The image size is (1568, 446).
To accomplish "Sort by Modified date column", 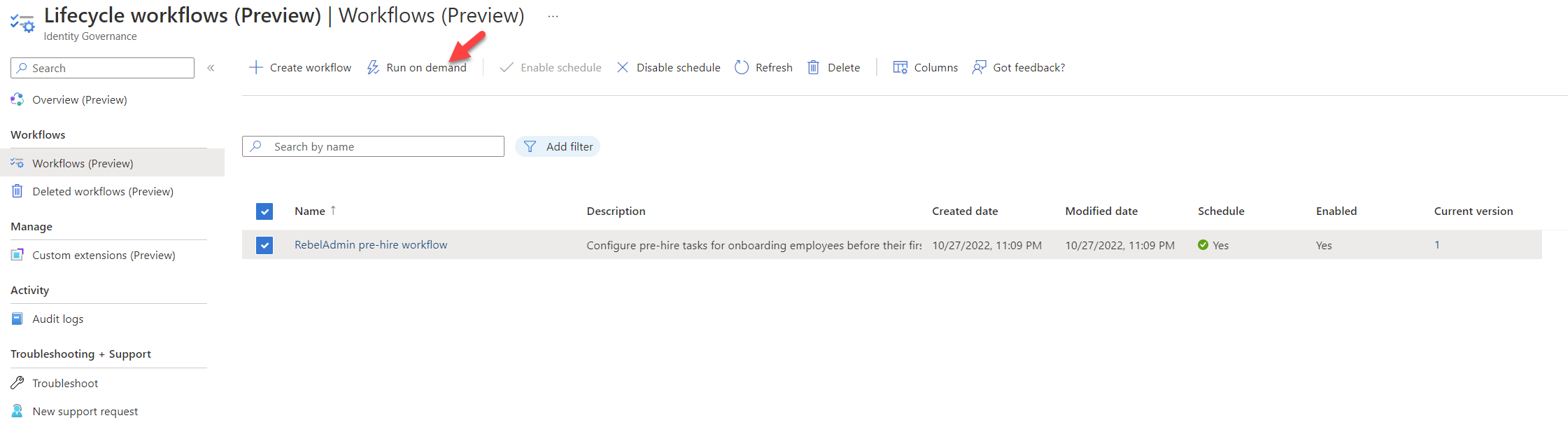I will click(x=1101, y=211).
